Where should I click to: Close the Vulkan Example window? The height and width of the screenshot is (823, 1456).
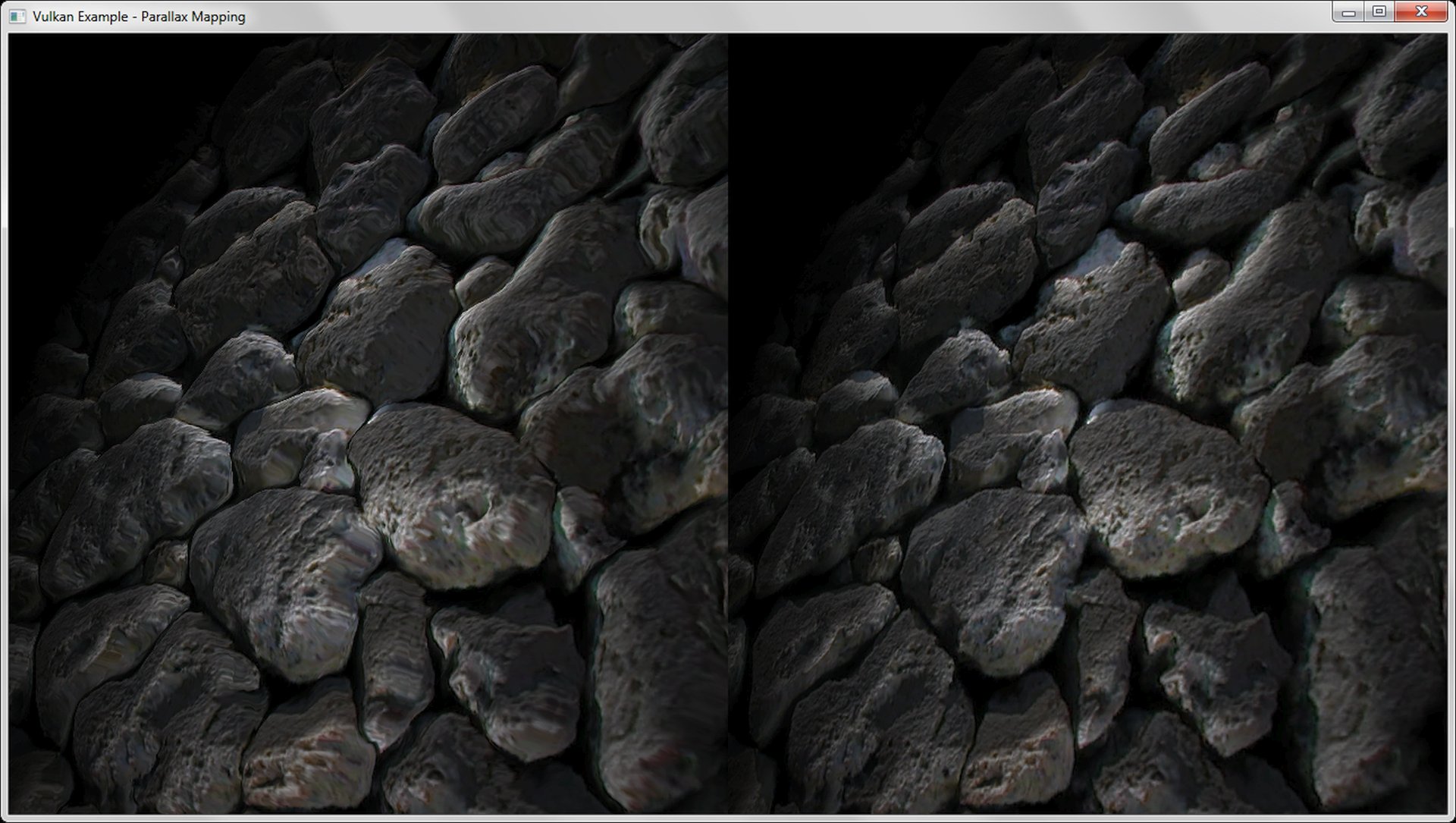pos(1421,12)
